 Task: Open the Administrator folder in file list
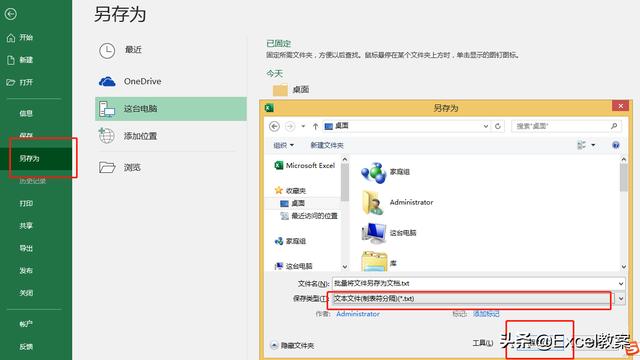397,202
